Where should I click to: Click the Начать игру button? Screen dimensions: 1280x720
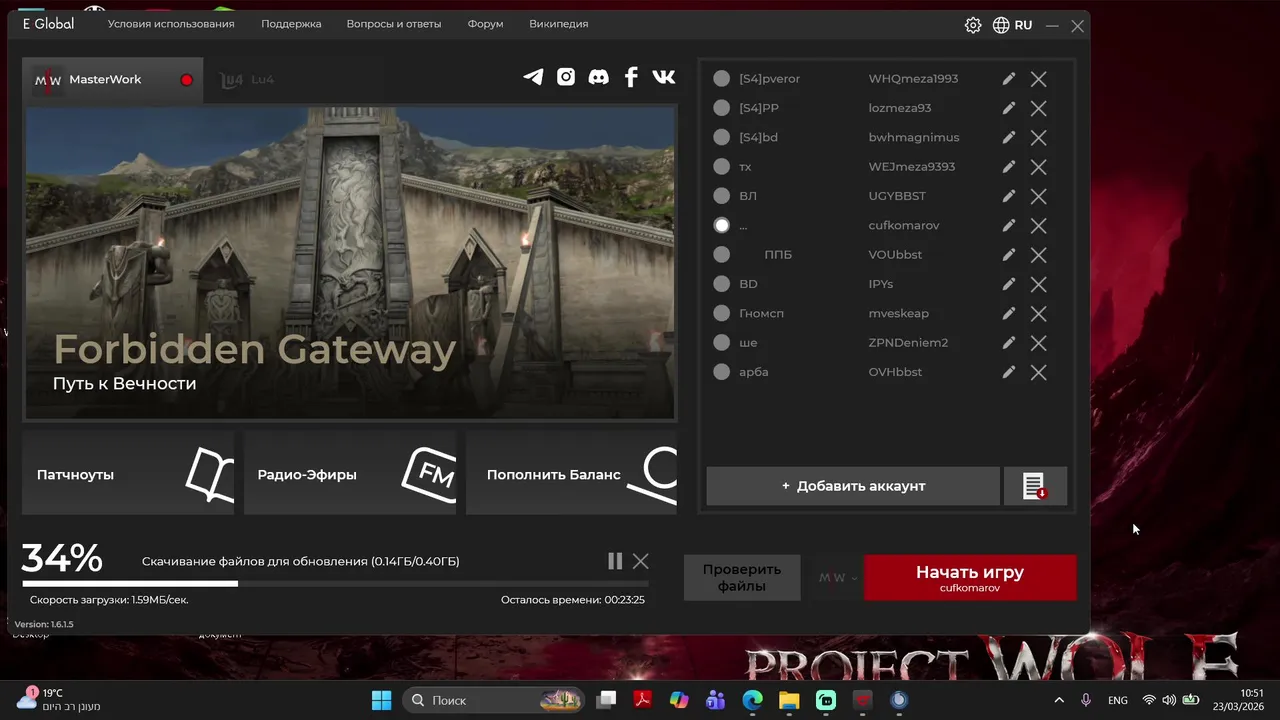[970, 578]
